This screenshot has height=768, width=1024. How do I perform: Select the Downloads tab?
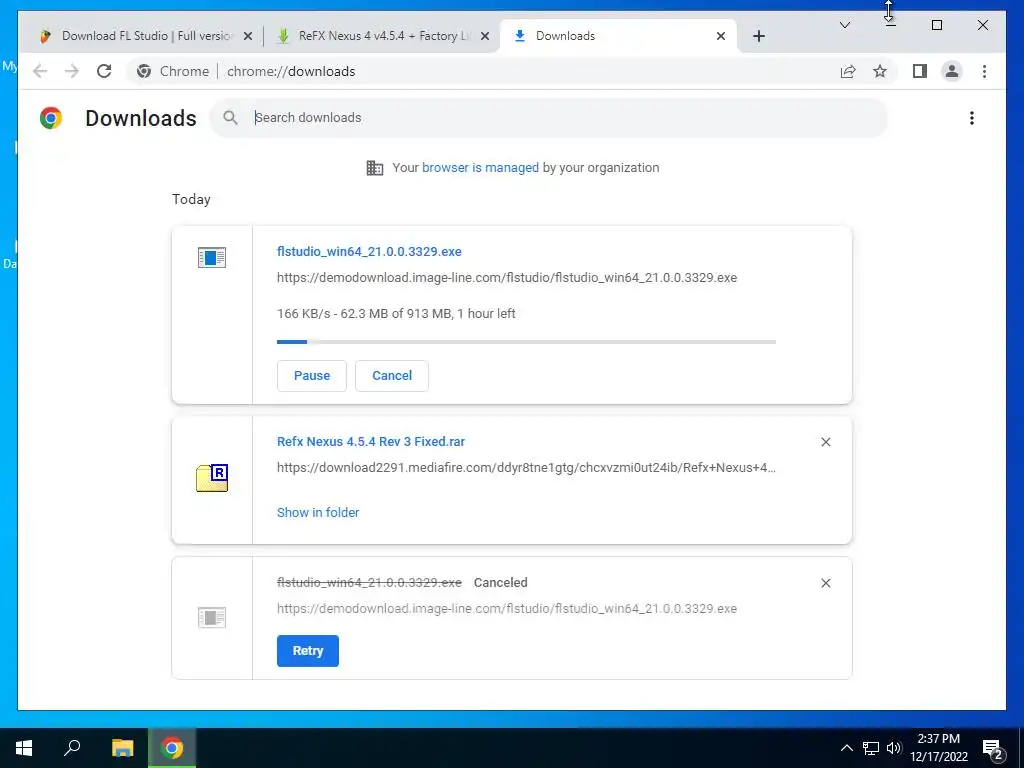[617, 36]
